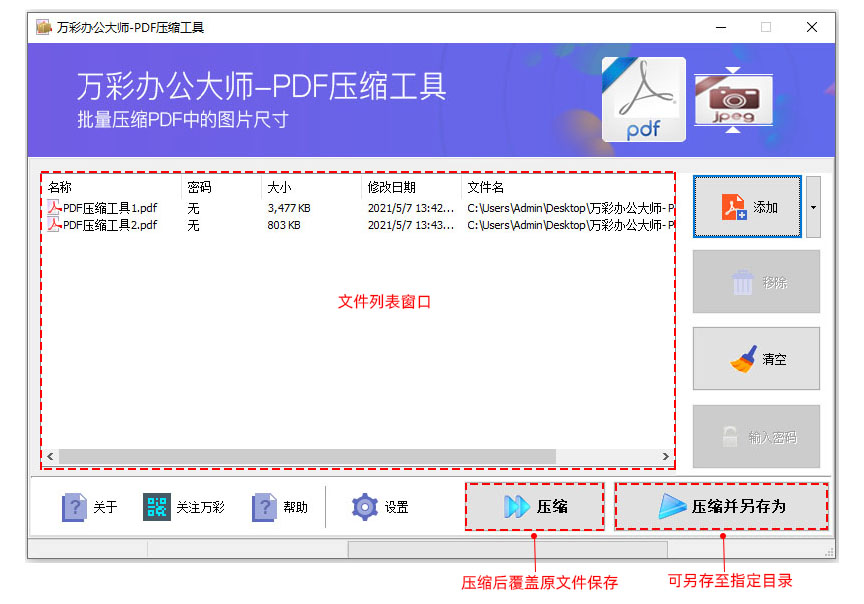
Task: Click the 无 password cell of PDF压缩工具2.pdf
Action: tap(193, 225)
